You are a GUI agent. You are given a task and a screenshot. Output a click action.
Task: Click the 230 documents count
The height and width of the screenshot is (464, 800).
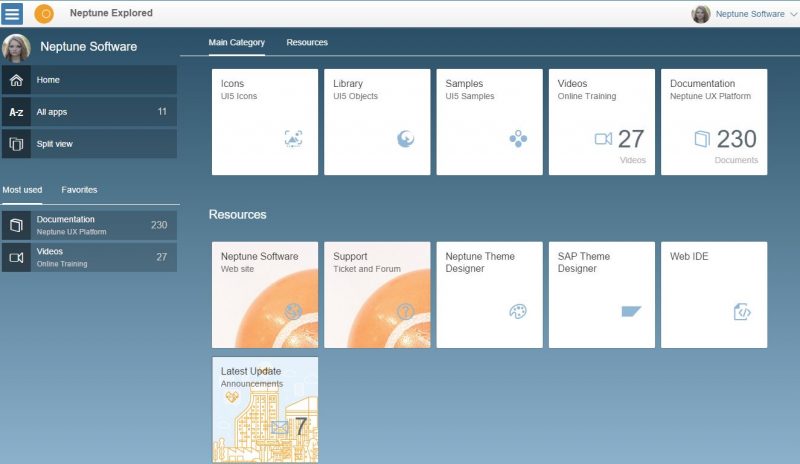coord(736,139)
